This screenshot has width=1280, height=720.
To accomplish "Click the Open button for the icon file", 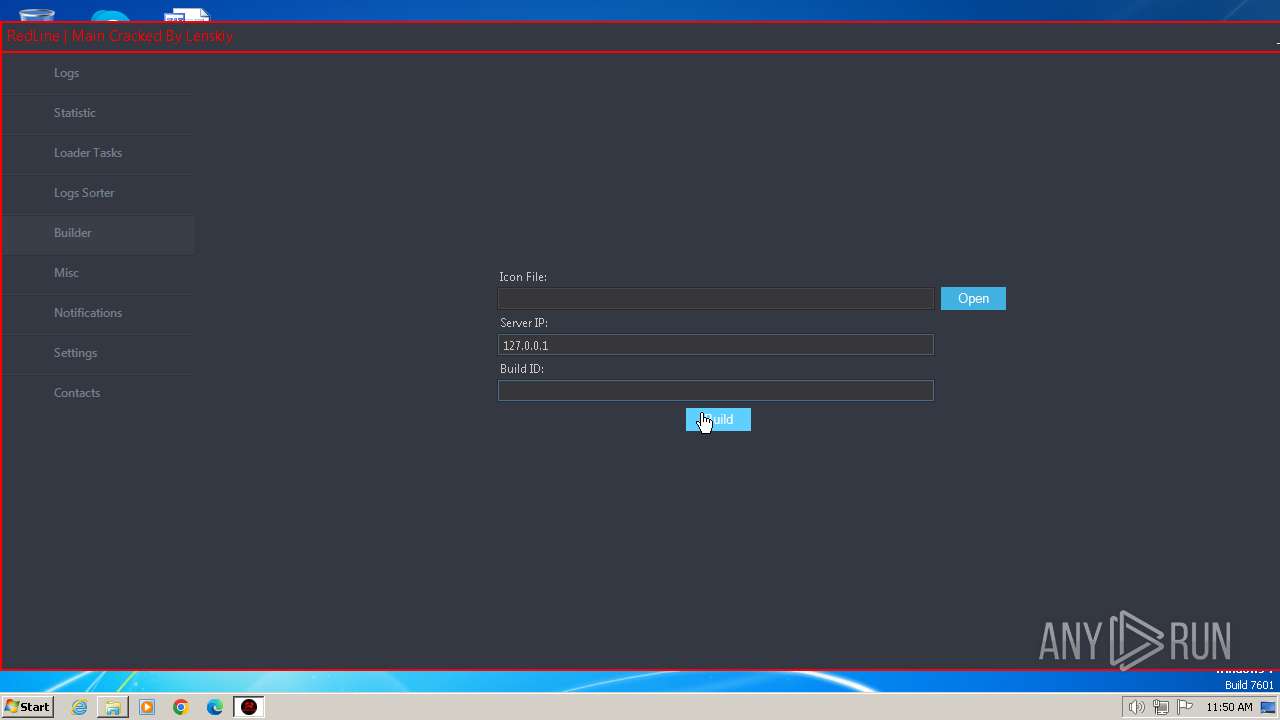I will 973,298.
